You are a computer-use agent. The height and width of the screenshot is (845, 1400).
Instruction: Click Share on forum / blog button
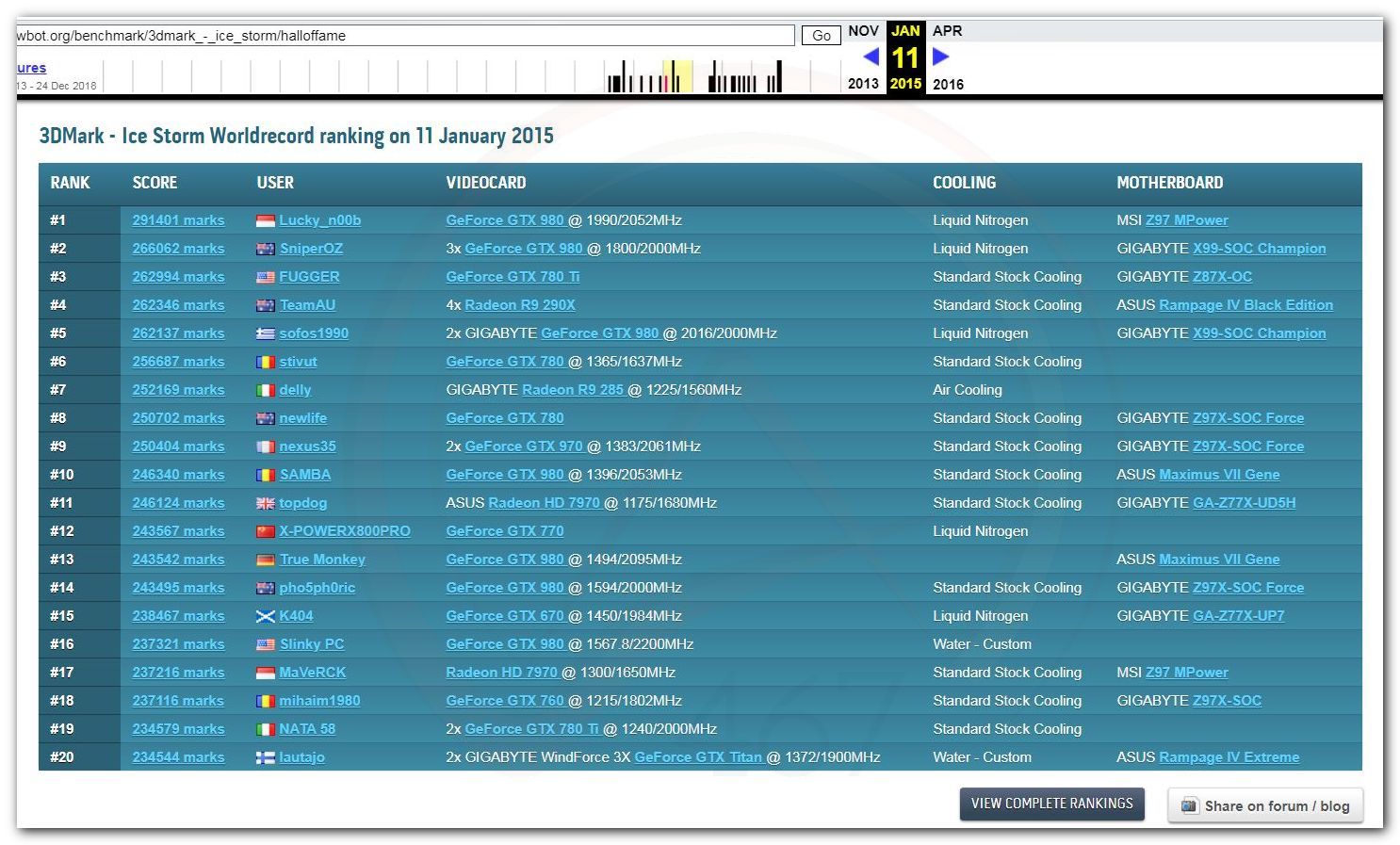1265,805
